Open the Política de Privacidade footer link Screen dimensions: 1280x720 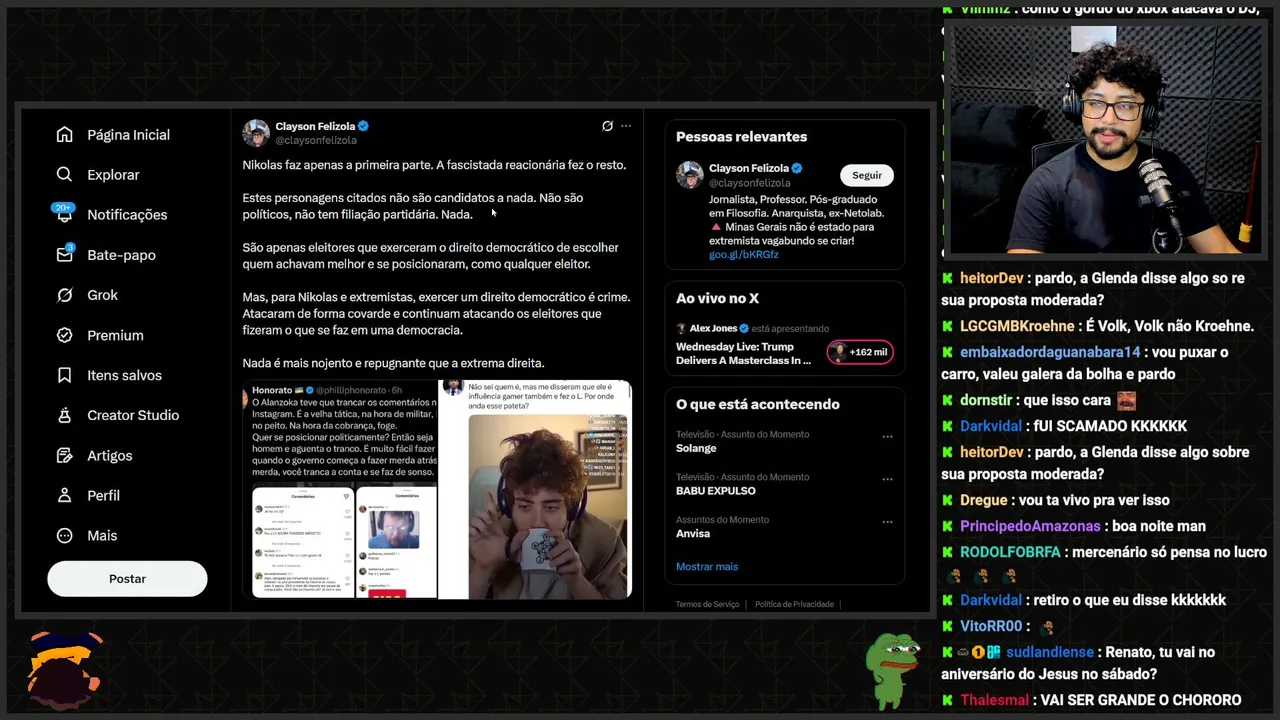(x=794, y=604)
